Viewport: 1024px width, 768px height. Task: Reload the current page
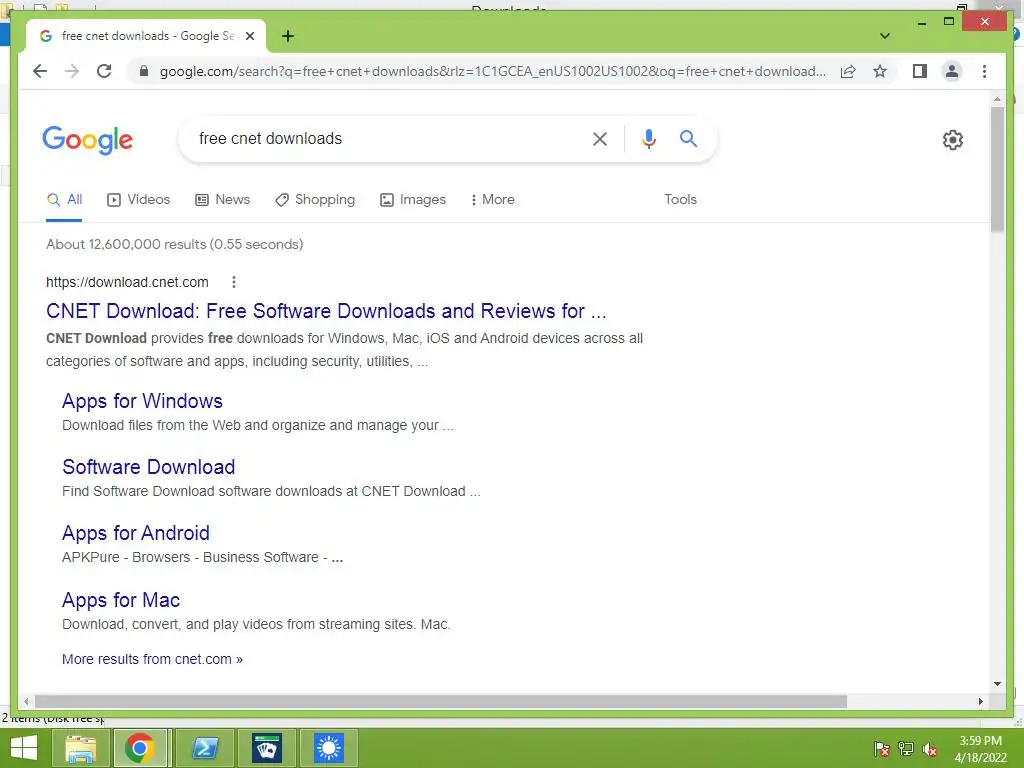(104, 71)
